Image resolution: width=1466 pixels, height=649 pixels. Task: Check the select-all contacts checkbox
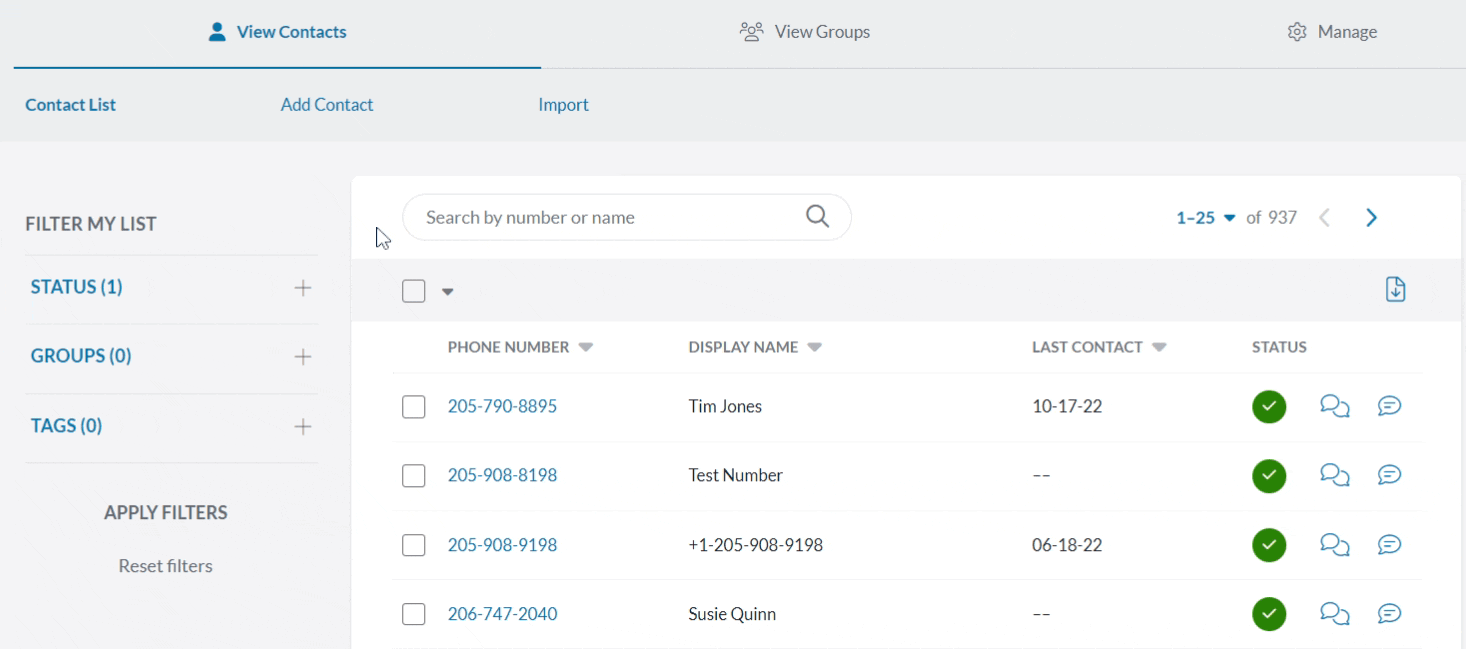click(x=413, y=290)
